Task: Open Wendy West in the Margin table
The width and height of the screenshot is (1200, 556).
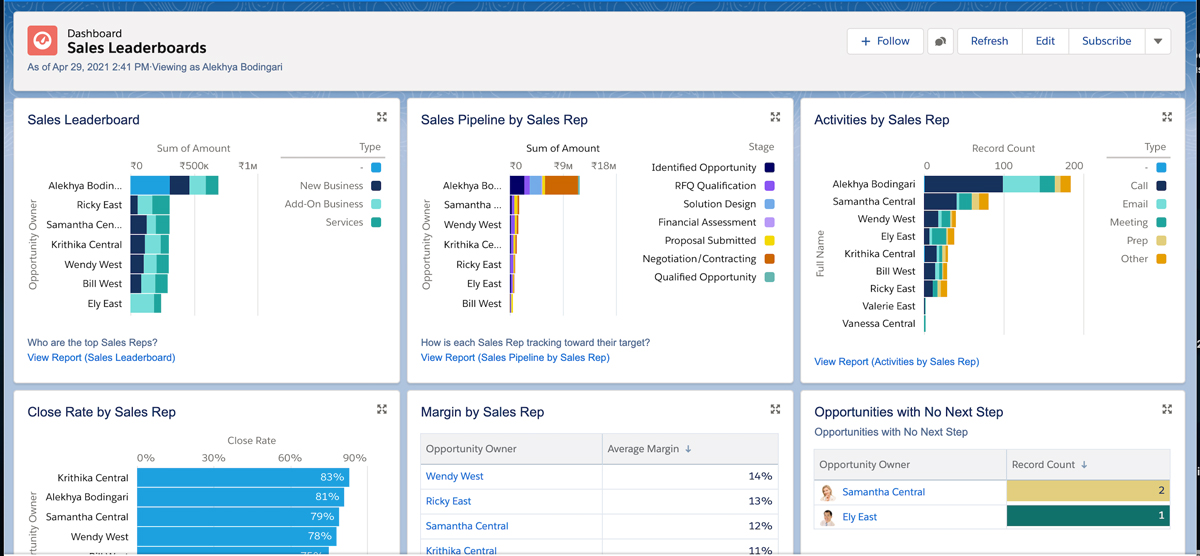Action: pos(454,477)
